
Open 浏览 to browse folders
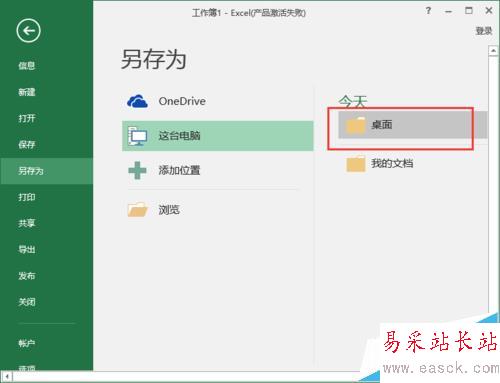[218, 210]
